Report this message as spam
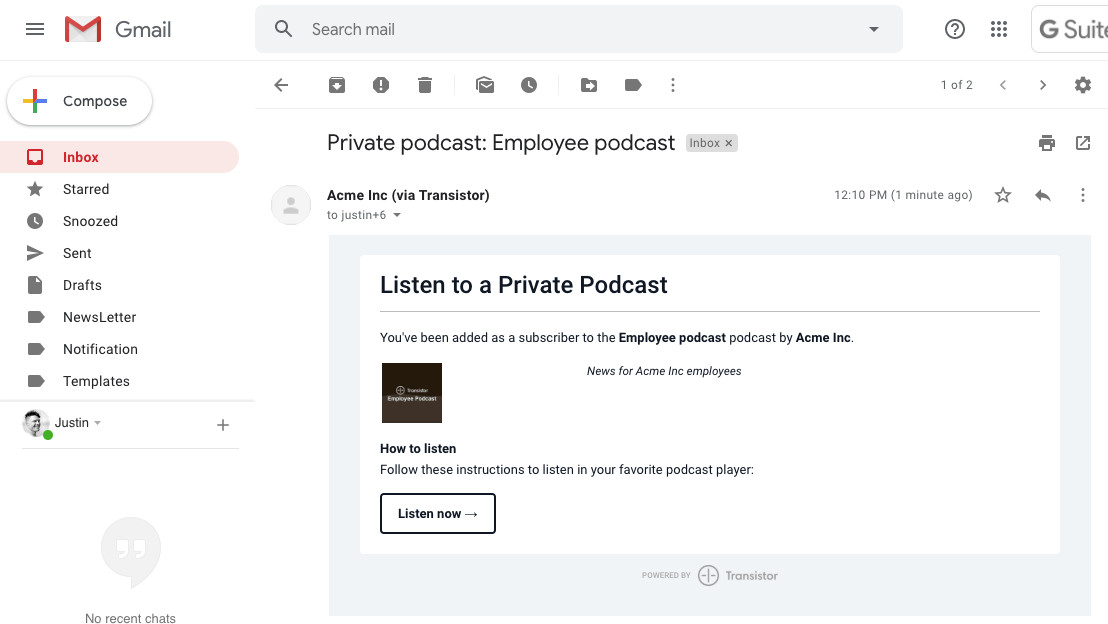The width and height of the screenshot is (1108, 624). pos(380,85)
